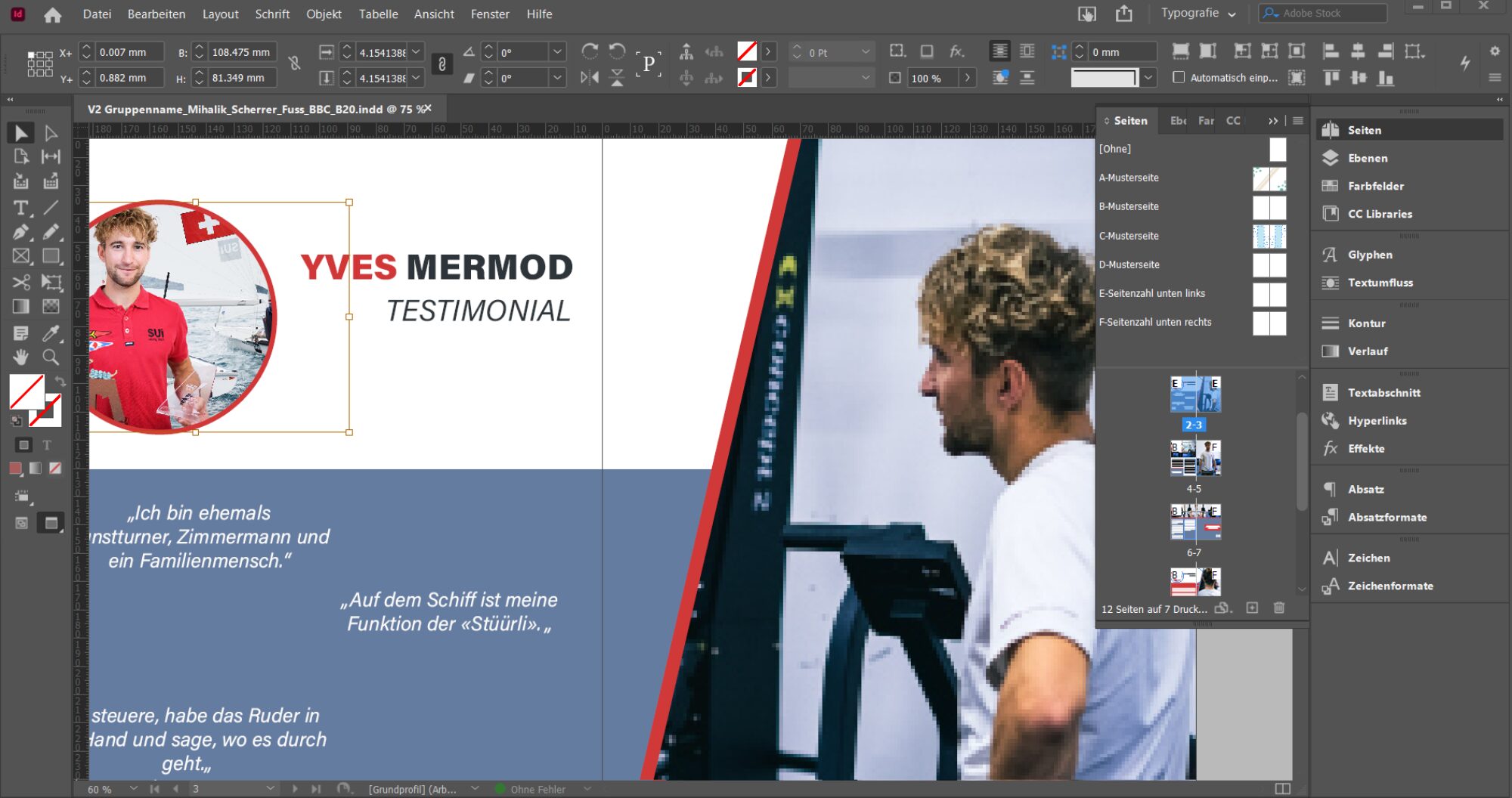Enable the Automatisch einpassen checkbox
The width and height of the screenshot is (1512, 798).
pyautogui.click(x=1179, y=77)
